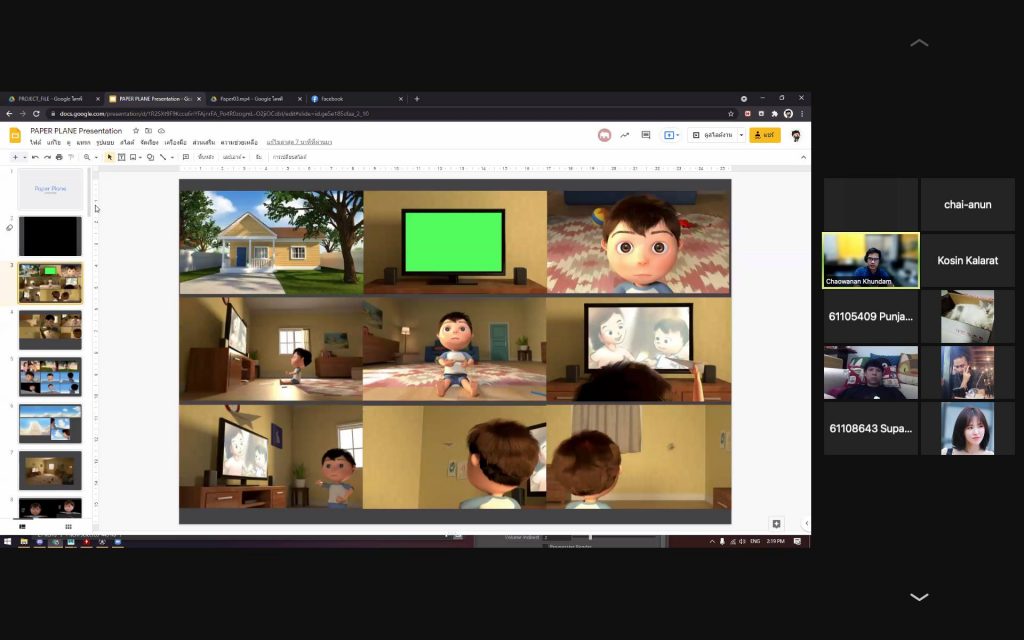Open a new browser tab with plus button
The width and height of the screenshot is (1024, 640).
tap(417, 99)
